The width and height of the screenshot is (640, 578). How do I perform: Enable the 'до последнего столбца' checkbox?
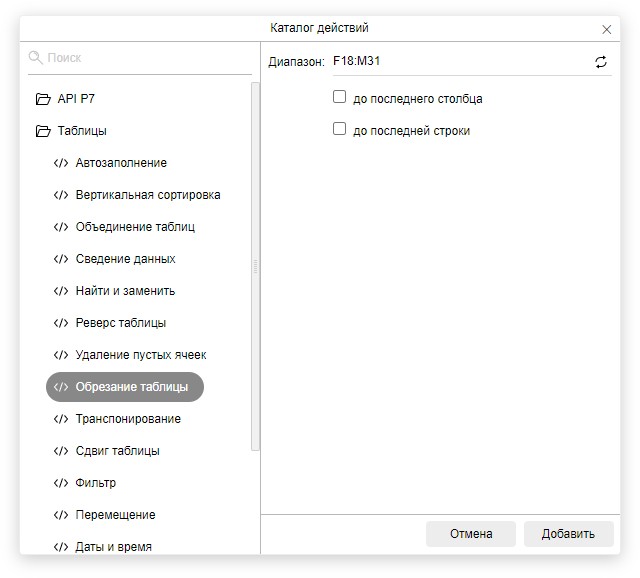click(x=340, y=98)
